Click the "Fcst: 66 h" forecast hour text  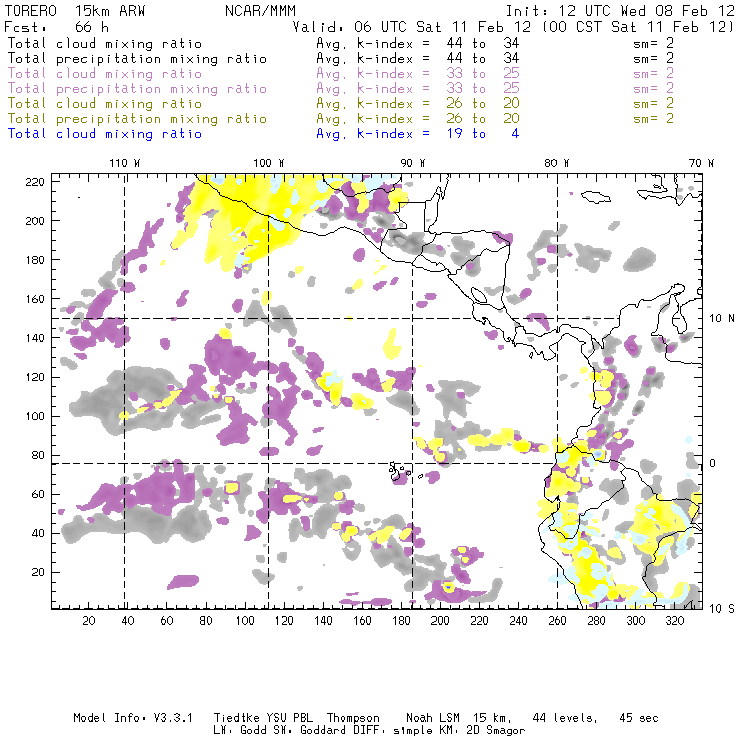point(56,27)
